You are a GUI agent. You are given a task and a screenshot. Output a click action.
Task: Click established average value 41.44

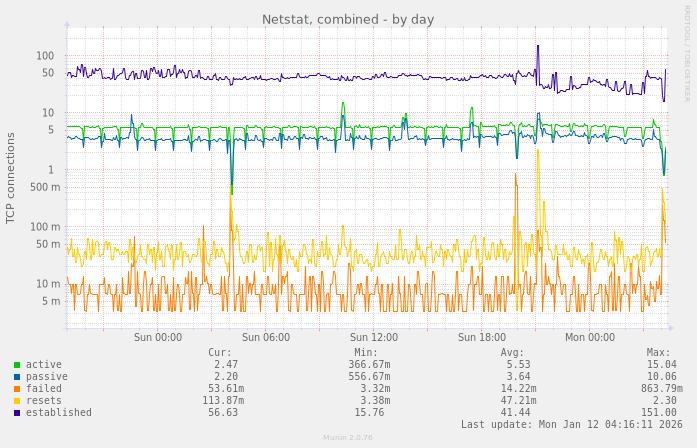[515, 412]
